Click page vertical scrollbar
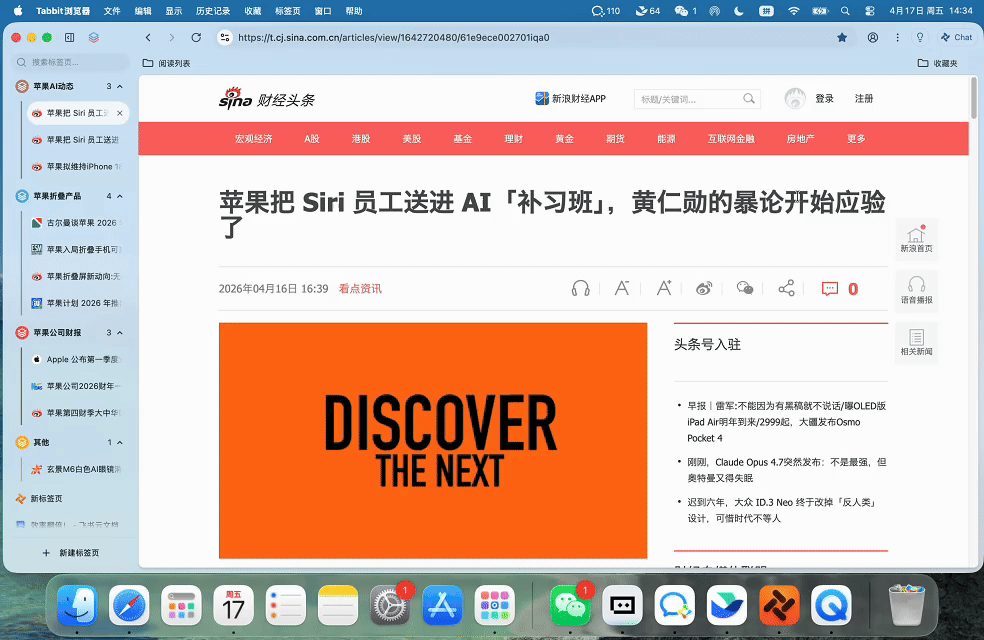The image size is (984, 640). coord(973,98)
